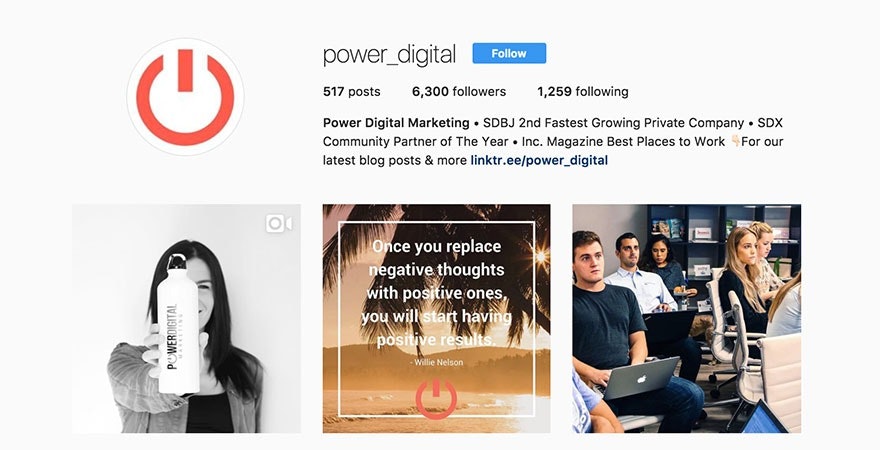The width and height of the screenshot is (880, 450).
Task: Open the office meeting photo post
Action: [686, 318]
